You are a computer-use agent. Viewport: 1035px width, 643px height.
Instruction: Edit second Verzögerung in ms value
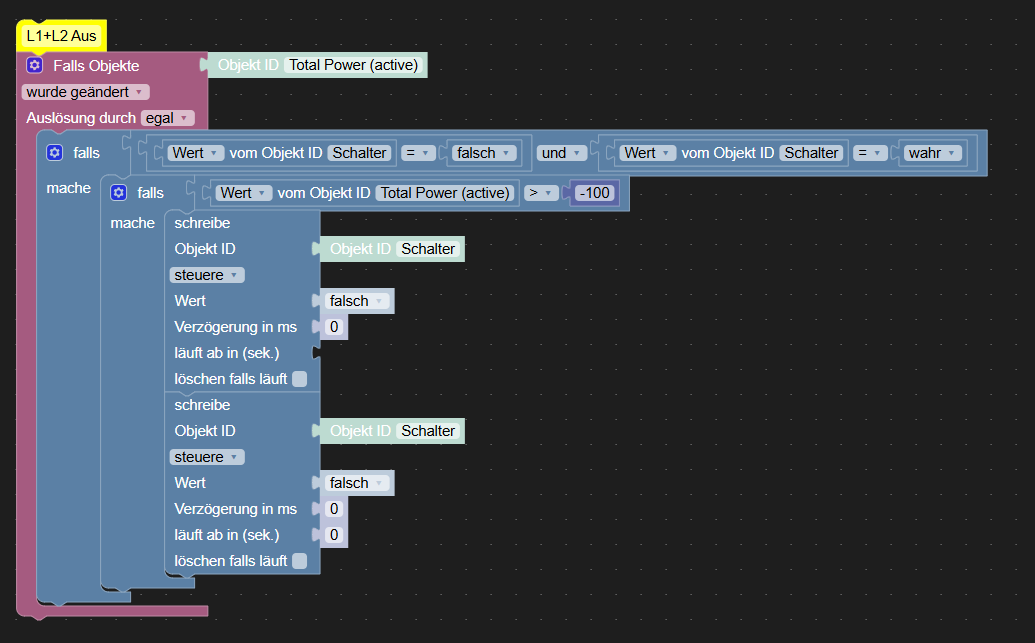click(x=334, y=509)
